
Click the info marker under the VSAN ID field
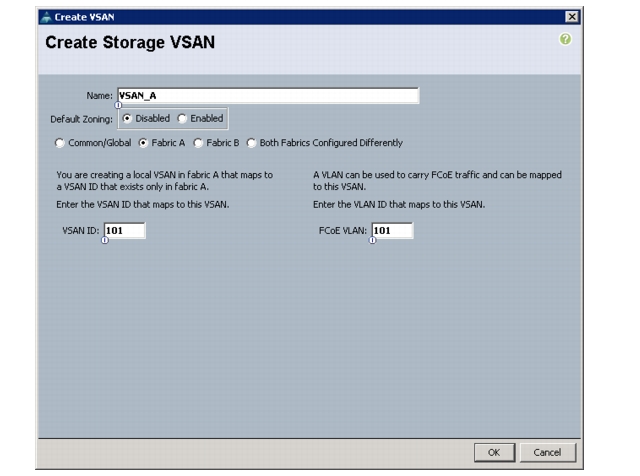click(x=105, y=240)
